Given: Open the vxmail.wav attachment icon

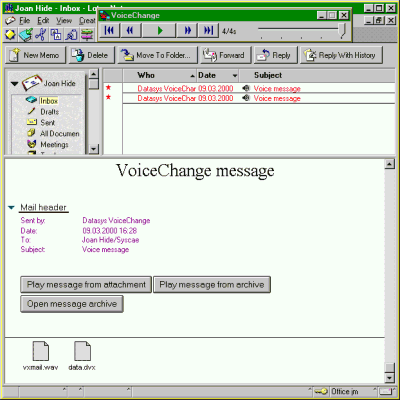Looking at the screenshot, I should [x=41, y=351].
